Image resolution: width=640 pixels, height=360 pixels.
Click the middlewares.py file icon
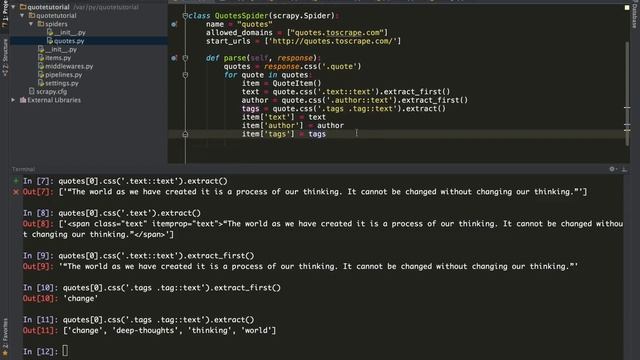(41, 66)
